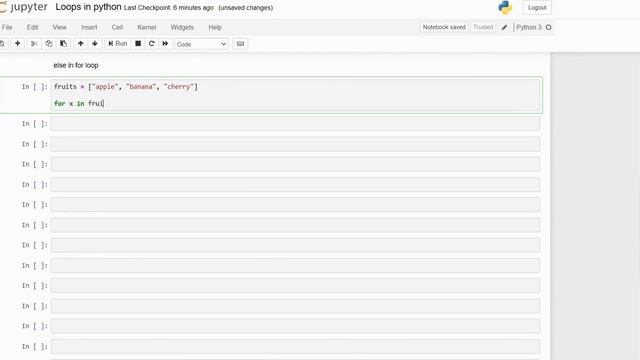Viewport: 640px width, 360px height.
Task: Rename notebook title Loops in python
Action: [88, 7]
